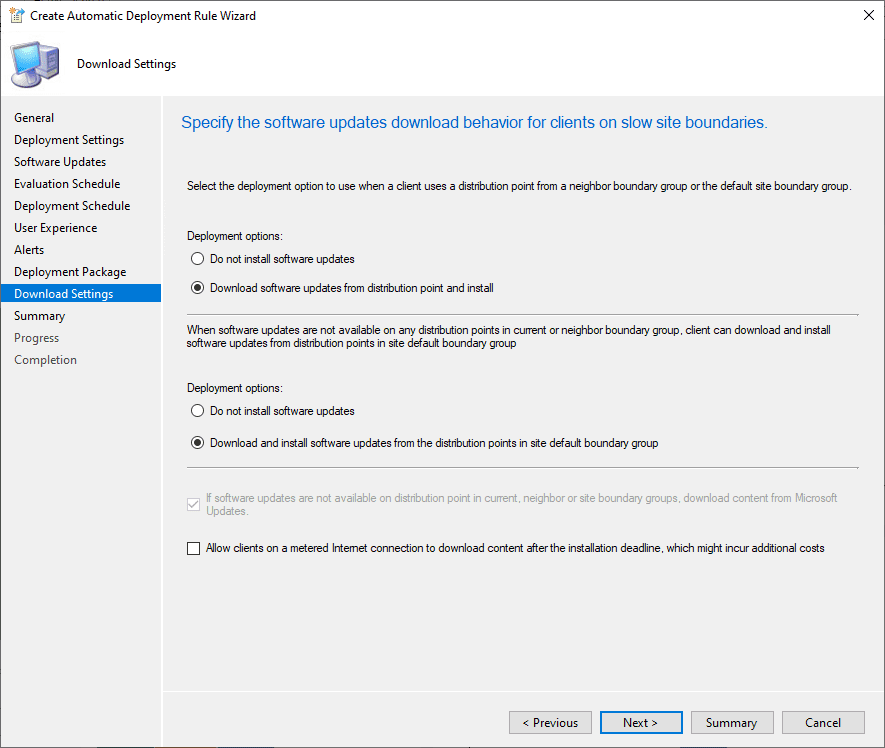This screenshot has height=748, width=885.
Task: Open Deployment Settings step
Action: [69, 140]
